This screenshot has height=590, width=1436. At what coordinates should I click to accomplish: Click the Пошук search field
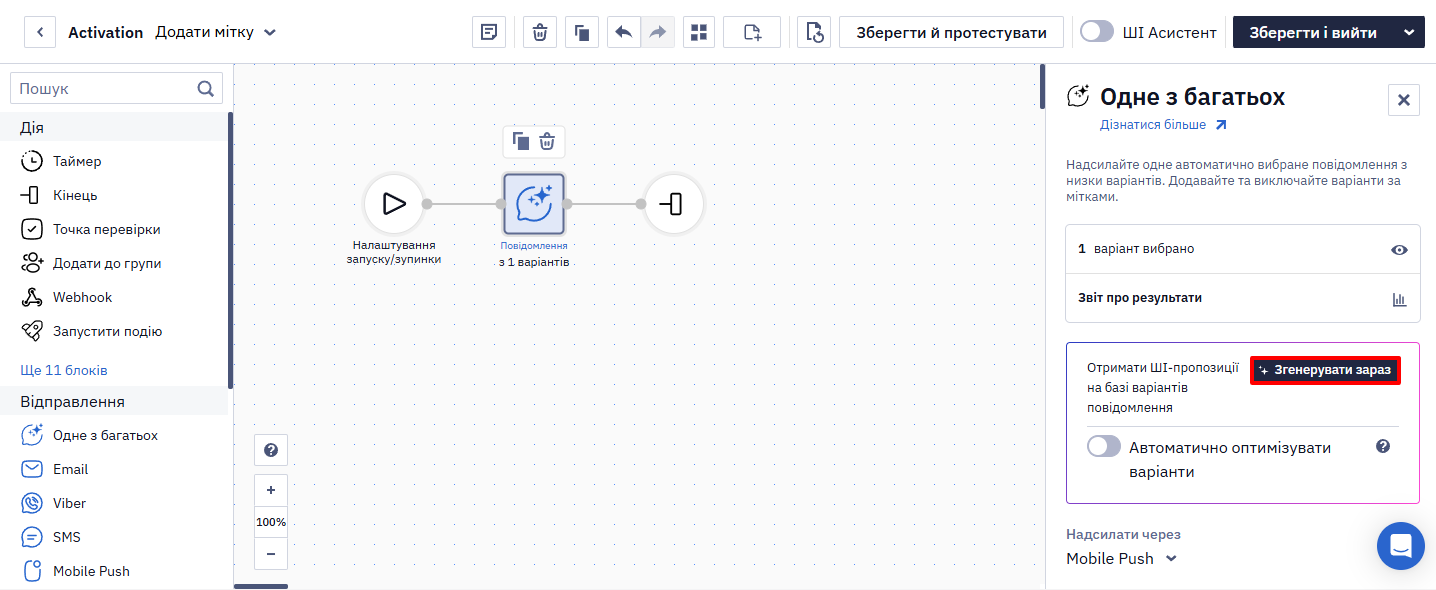[116, 88]
